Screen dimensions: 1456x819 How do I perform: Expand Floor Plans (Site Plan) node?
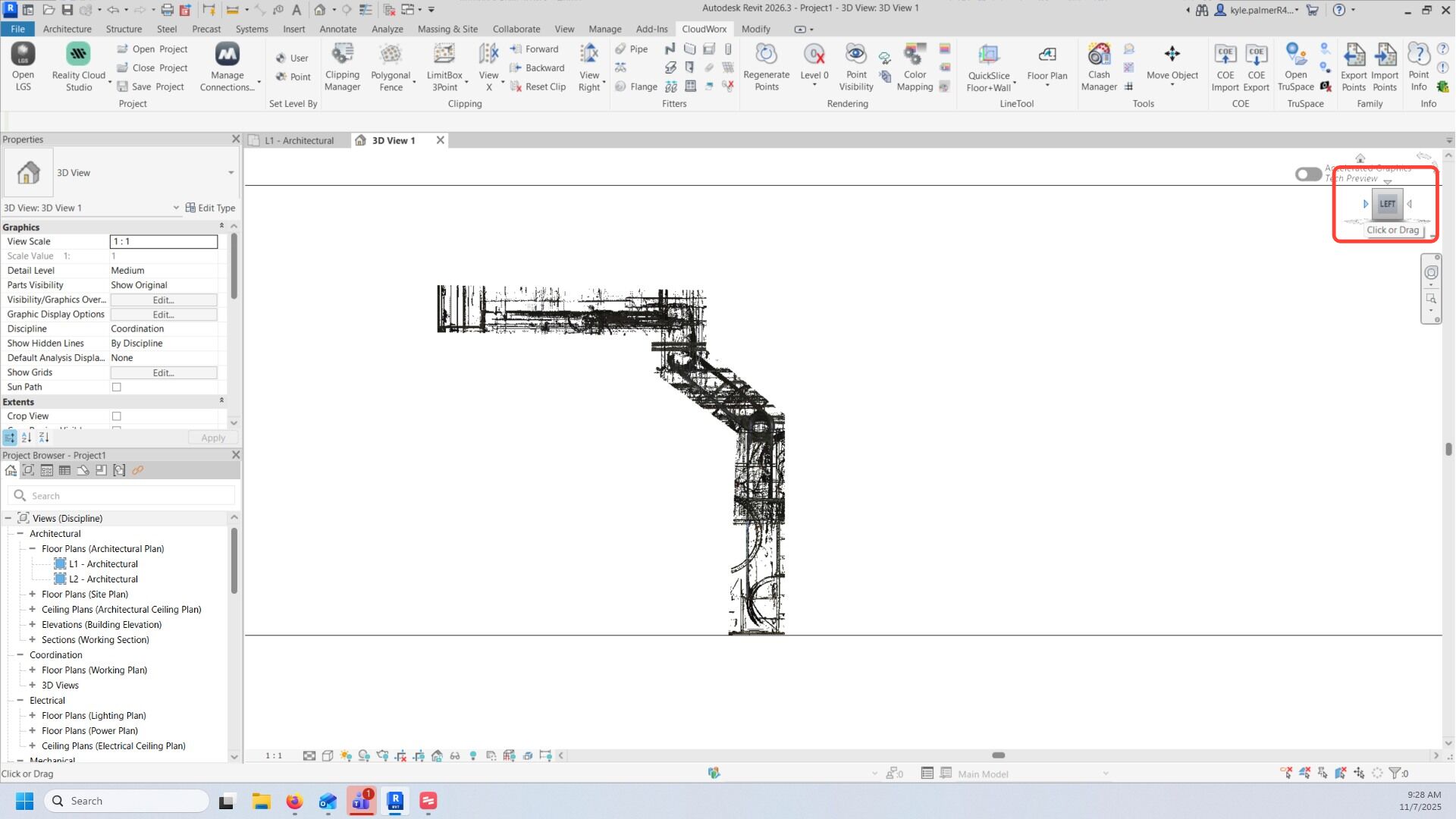click(33, 595)
